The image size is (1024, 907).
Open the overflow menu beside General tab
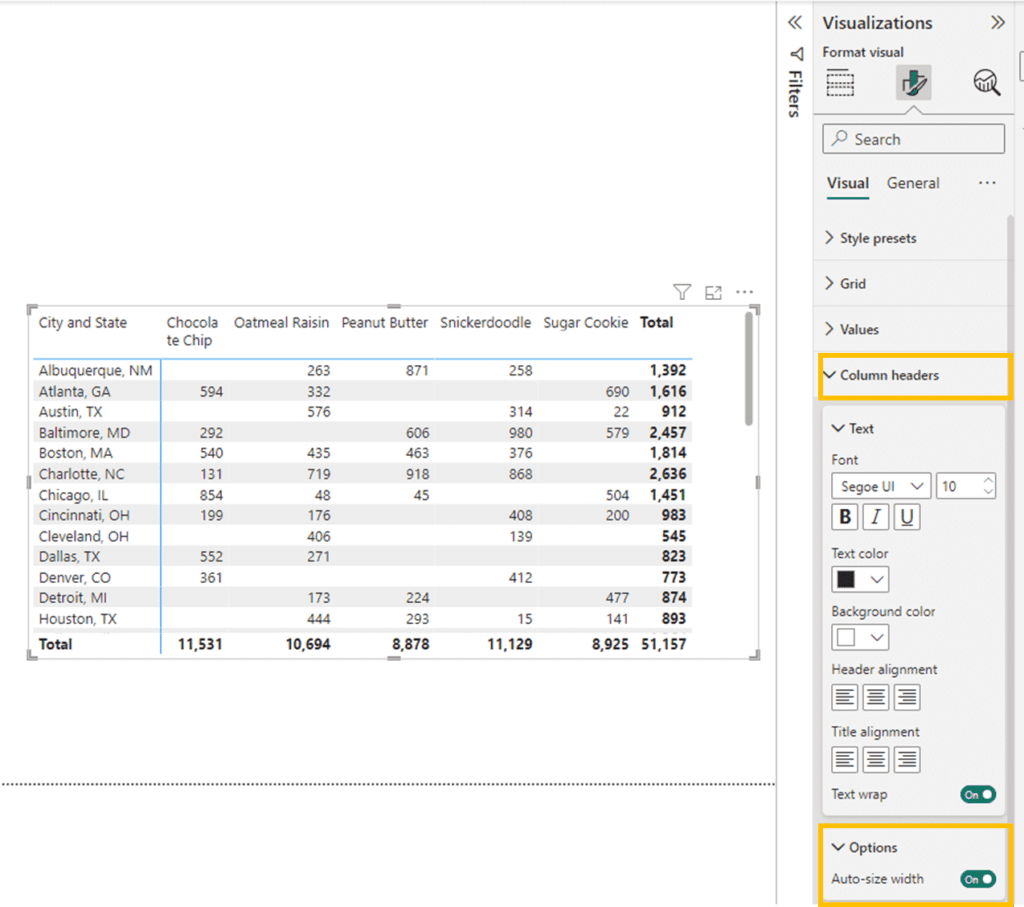pos(987,183)
